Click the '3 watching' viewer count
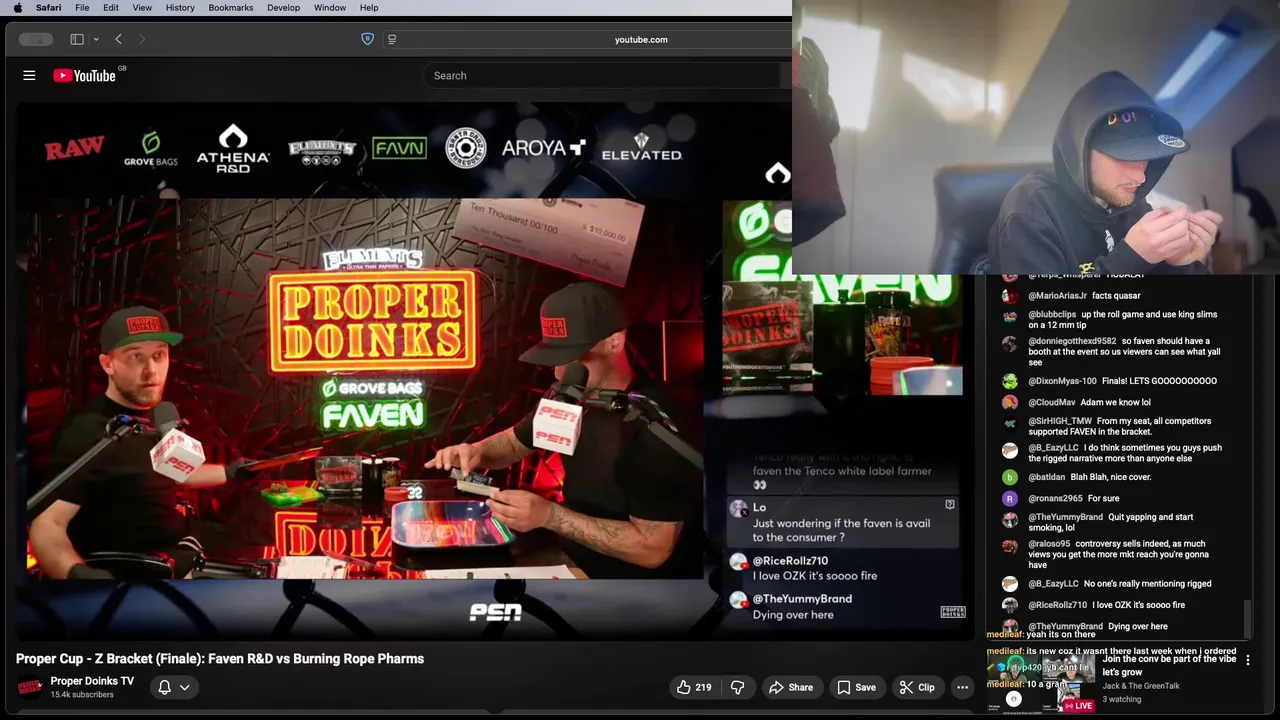 click(x=1122, y=699)
